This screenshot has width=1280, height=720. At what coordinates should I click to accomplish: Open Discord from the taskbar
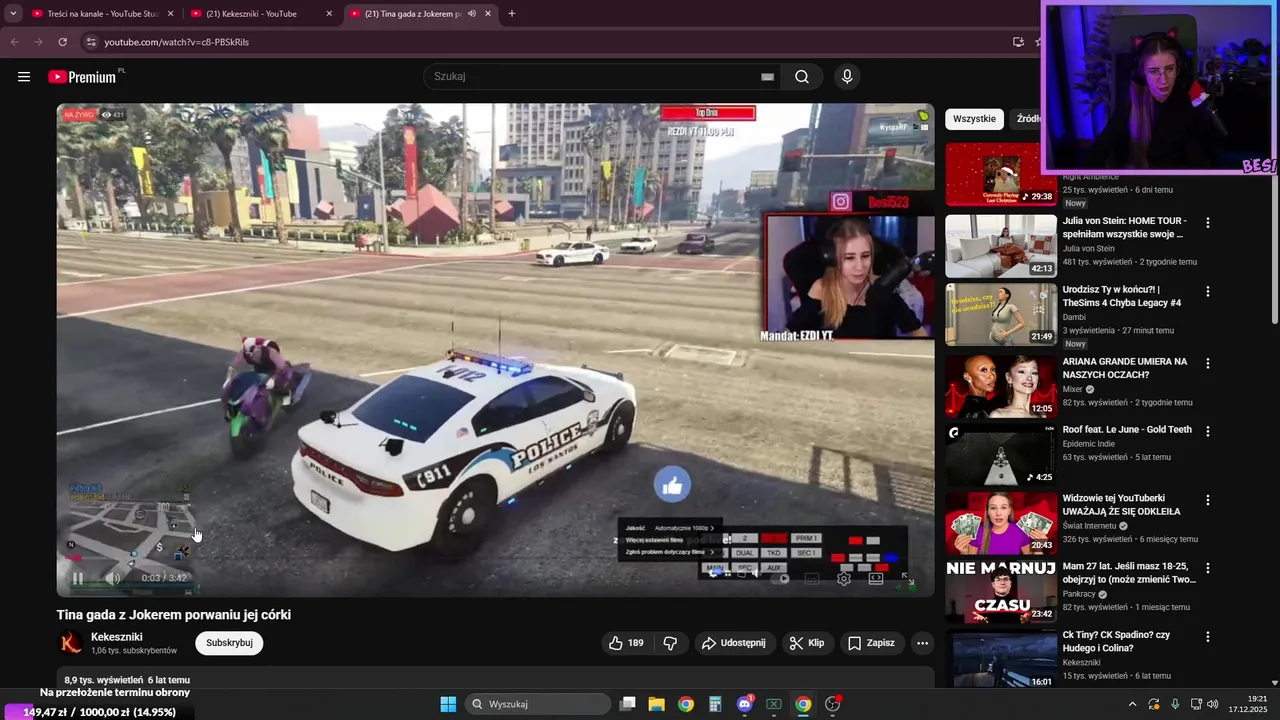coord(744,704)
